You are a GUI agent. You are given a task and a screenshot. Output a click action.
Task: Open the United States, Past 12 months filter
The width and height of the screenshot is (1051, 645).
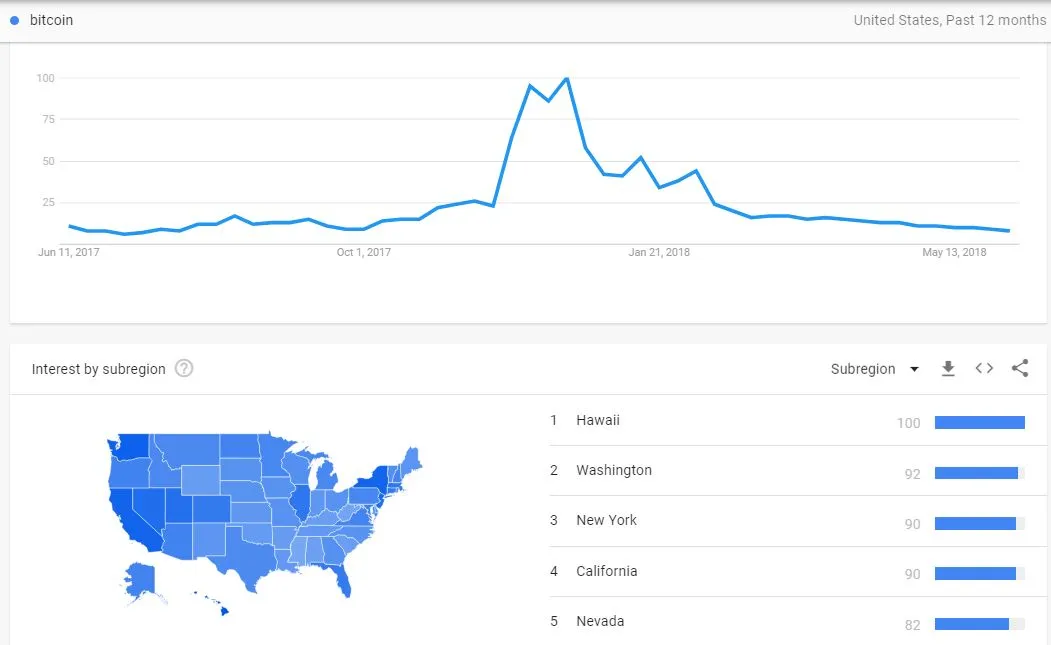tap(949, 21)
